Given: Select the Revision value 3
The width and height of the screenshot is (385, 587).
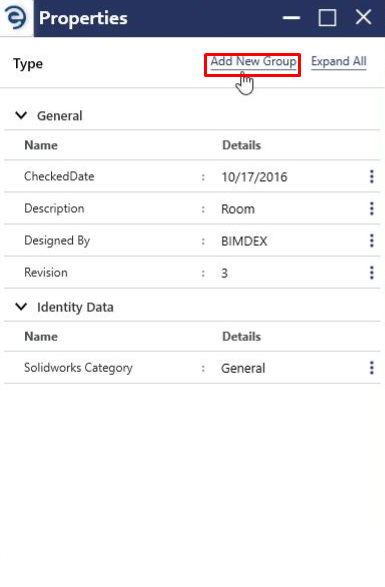Looking at the screenshot, I should (224, 273).
